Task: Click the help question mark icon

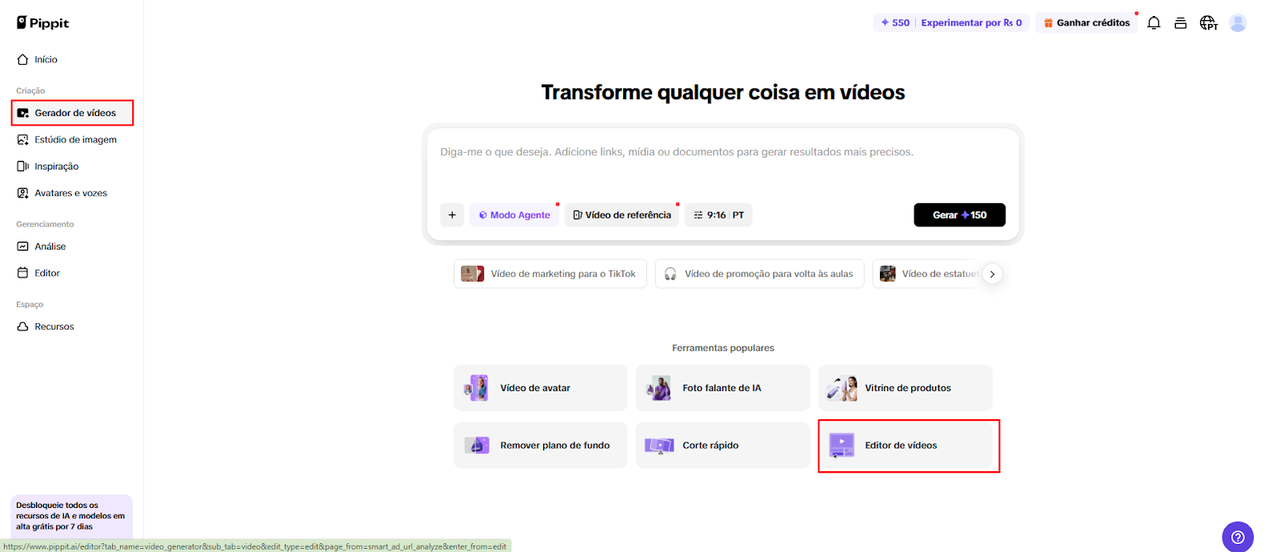Action: [1237, 537]
